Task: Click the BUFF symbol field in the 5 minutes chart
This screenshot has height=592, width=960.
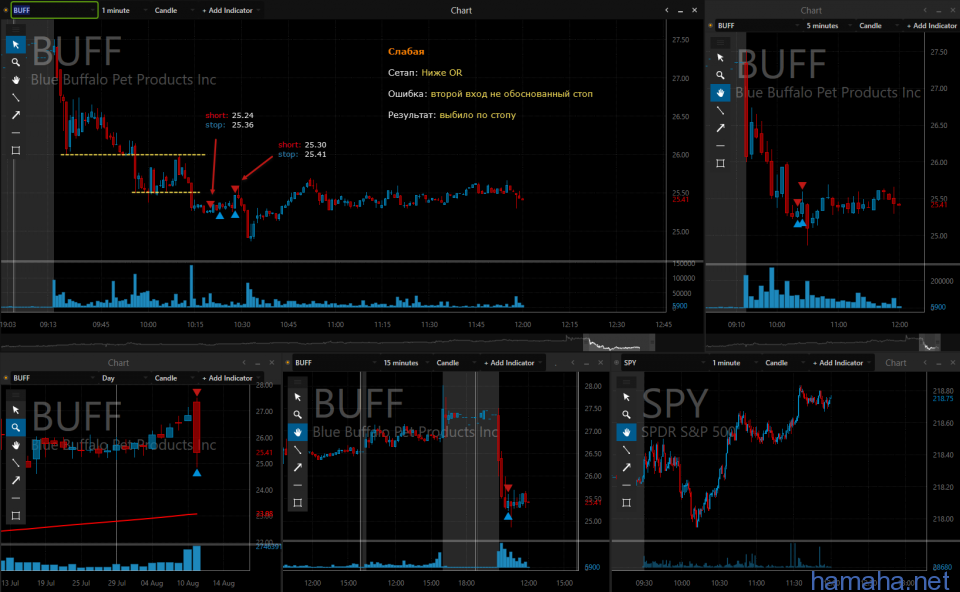Action: [759, 26]
